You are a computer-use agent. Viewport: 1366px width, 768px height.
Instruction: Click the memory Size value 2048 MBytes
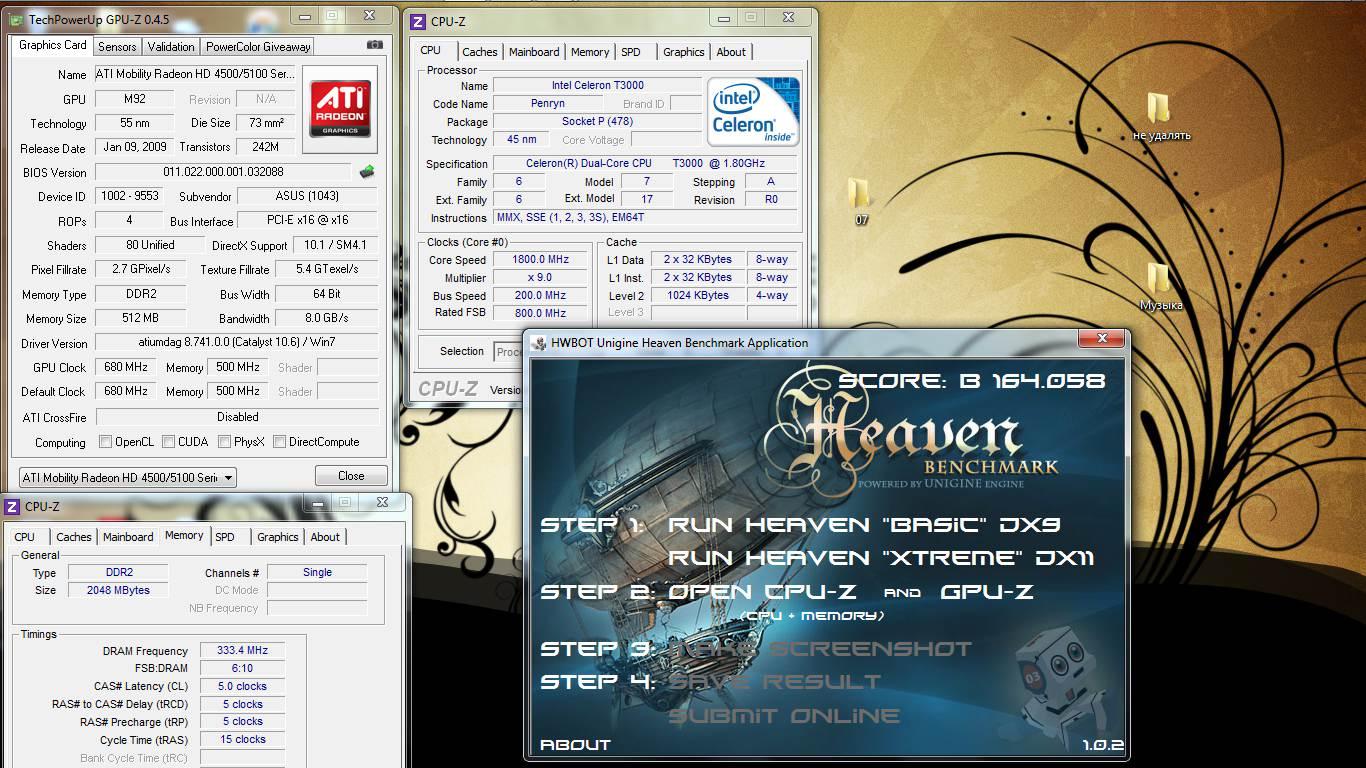pos(119,591)
